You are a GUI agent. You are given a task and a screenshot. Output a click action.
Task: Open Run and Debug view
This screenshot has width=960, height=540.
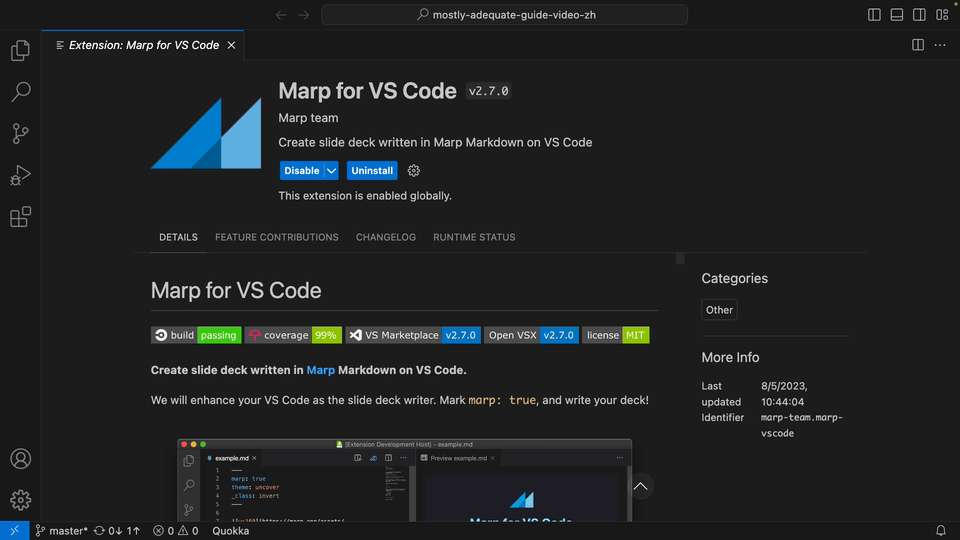click(20, 175)
